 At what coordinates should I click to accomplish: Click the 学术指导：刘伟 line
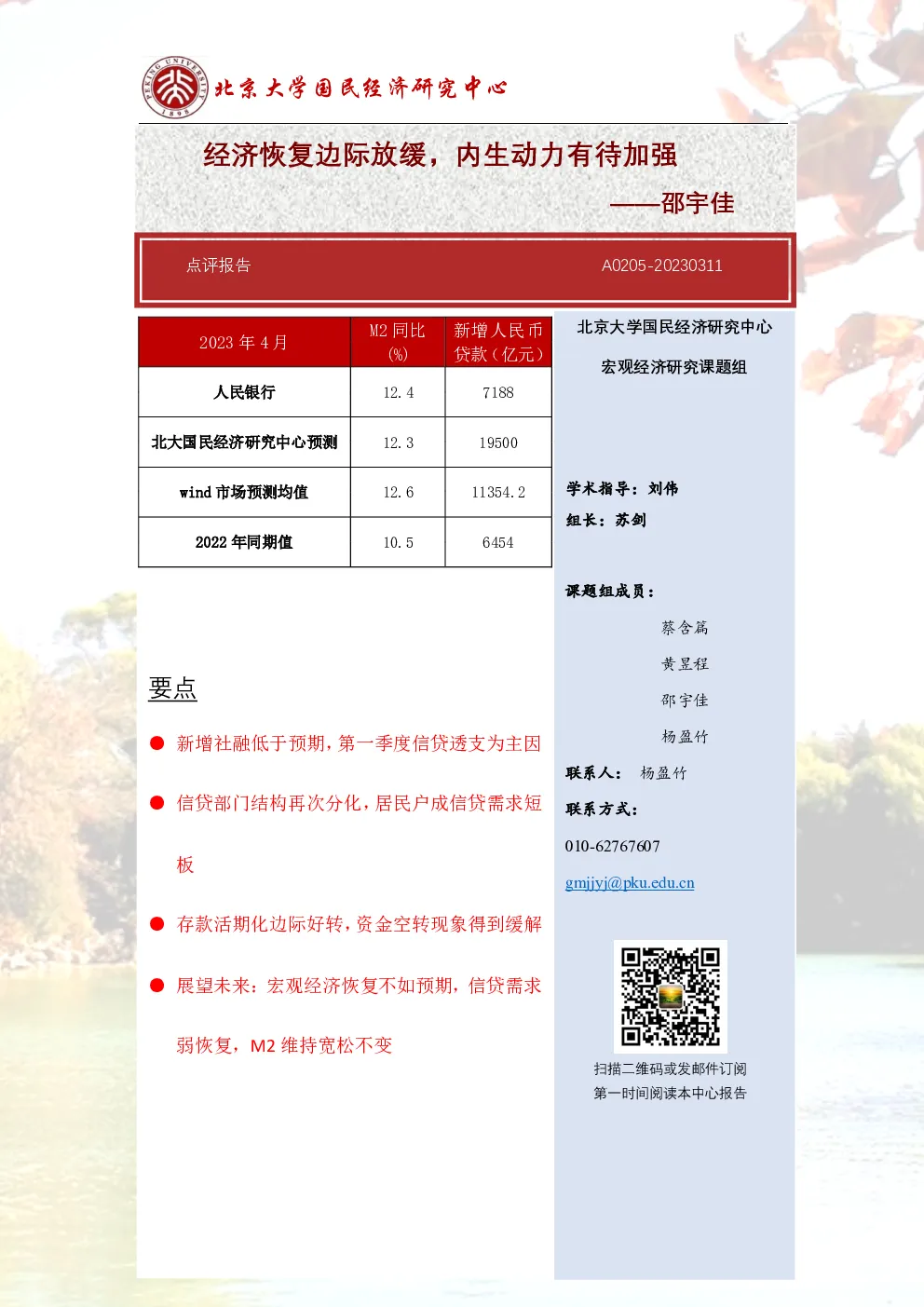coord(622,489)
